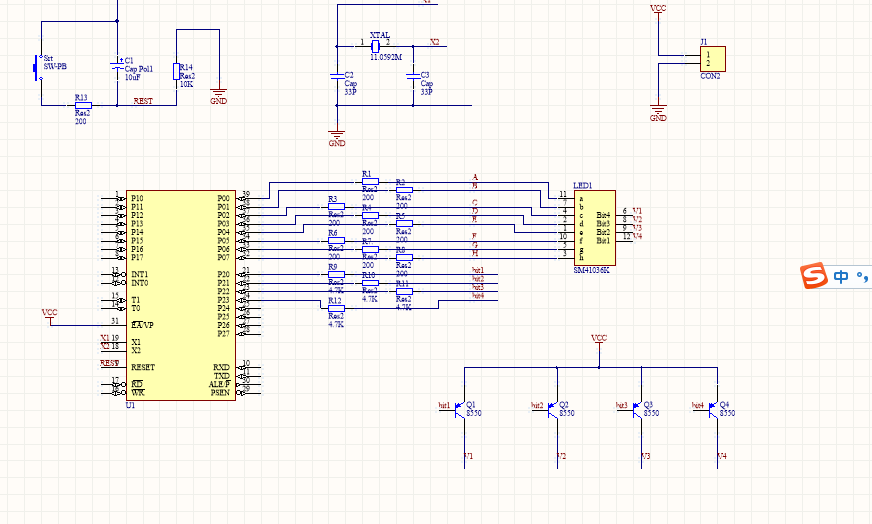Click the GND symbol below J1 connector

pyautogui.click(x=658, y=113)
